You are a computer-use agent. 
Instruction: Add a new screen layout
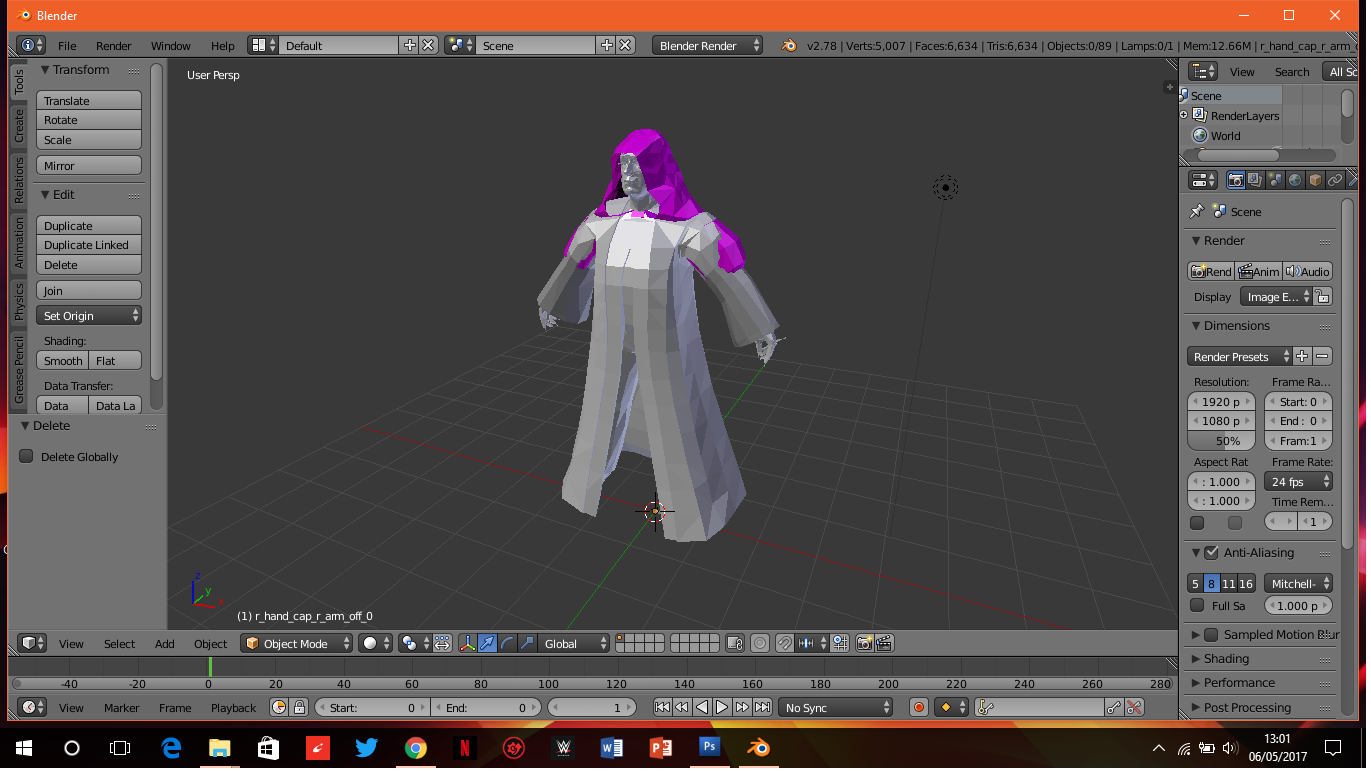pyautogui.click(x=409, y=46)
